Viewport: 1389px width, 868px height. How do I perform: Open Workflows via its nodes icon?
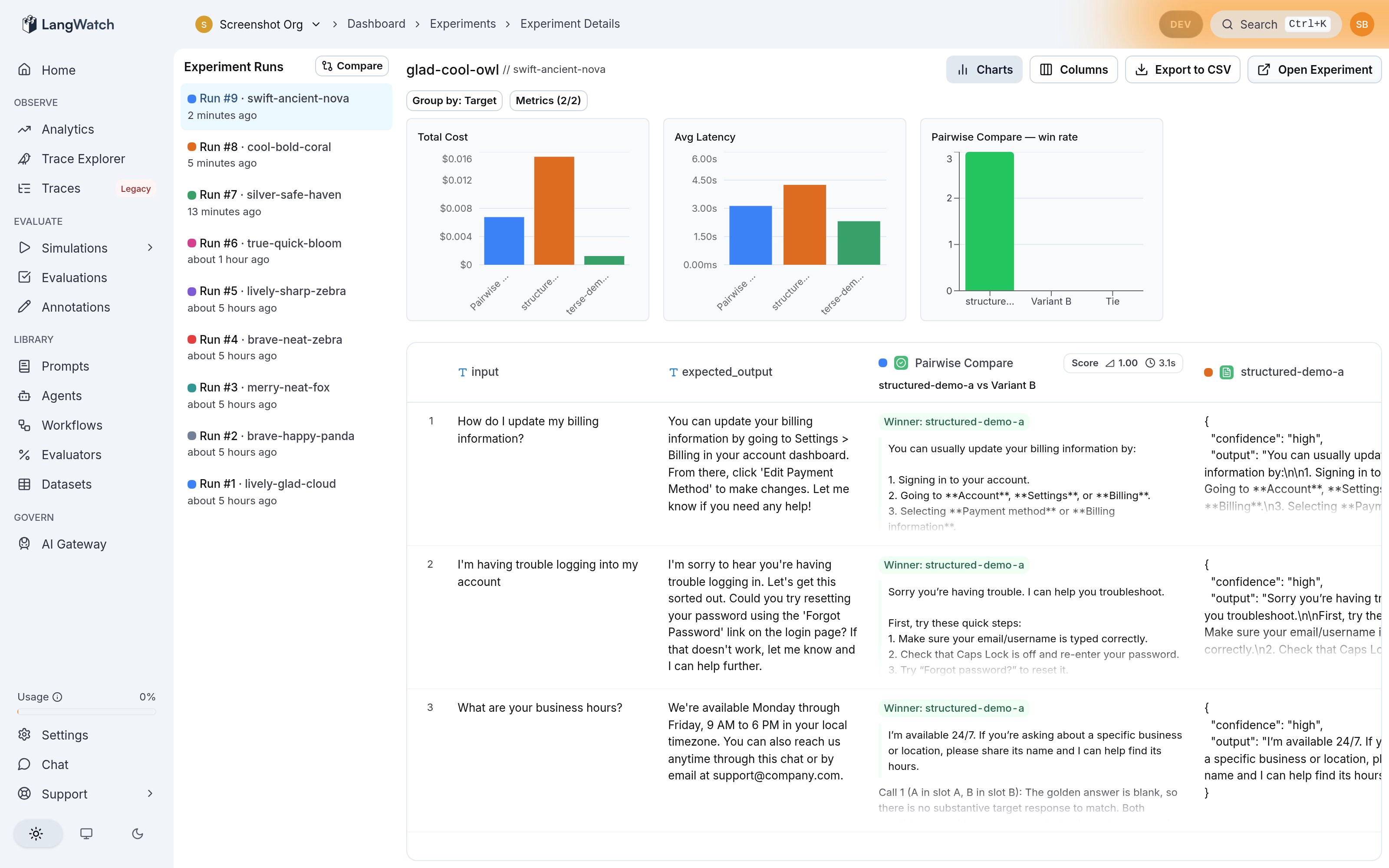pos(24,425)
